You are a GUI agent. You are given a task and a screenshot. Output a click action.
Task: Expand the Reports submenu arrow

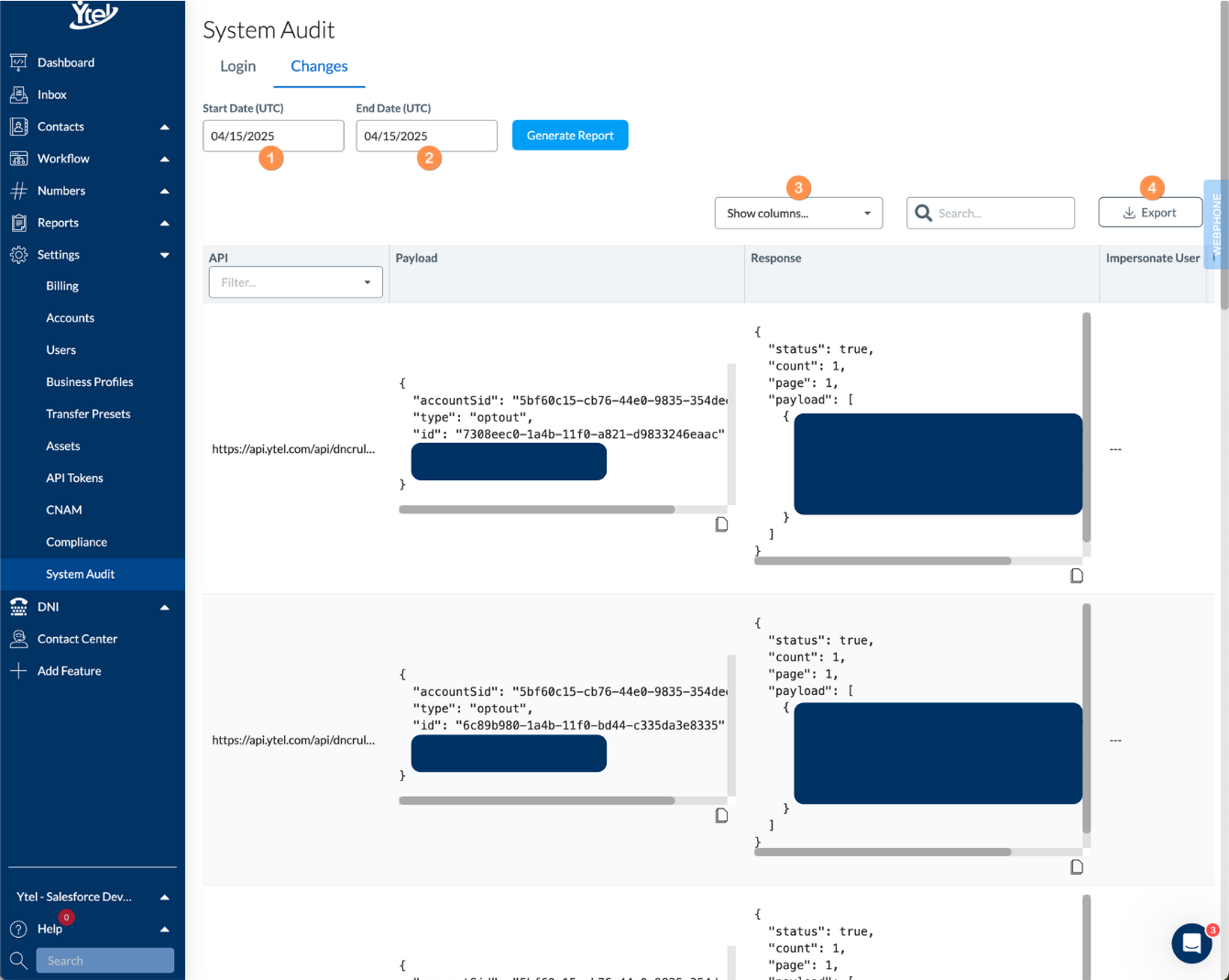point(165,223)
